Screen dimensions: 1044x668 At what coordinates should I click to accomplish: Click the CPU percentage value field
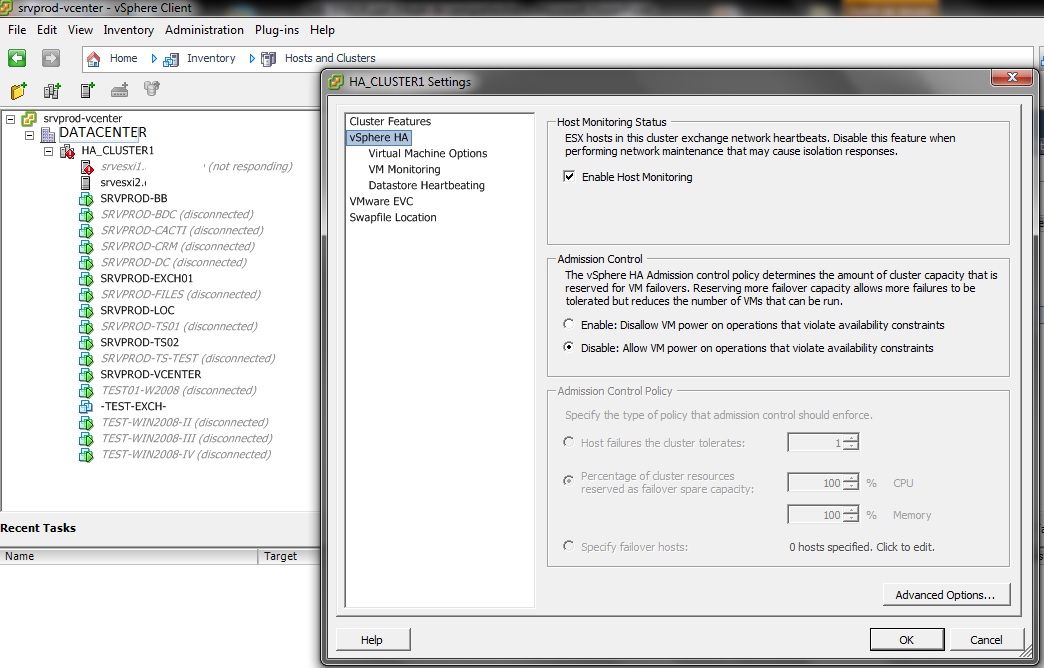[x=816, y=483]
